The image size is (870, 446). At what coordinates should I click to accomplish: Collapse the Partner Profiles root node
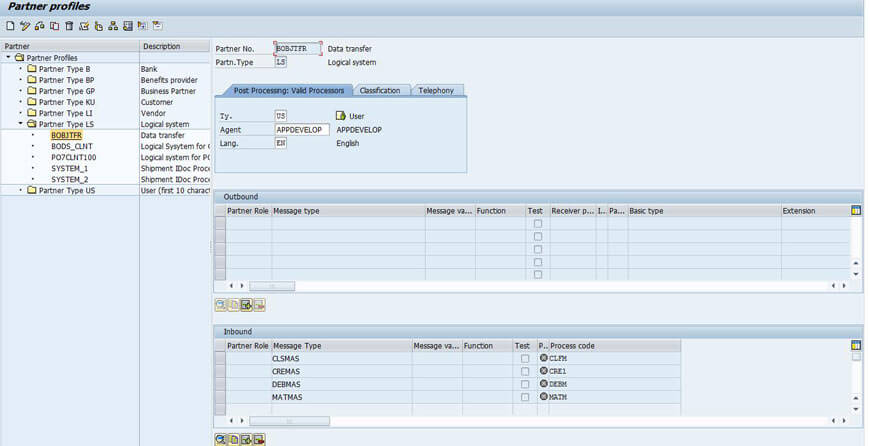pyautogui.click(x=9, y=58)
